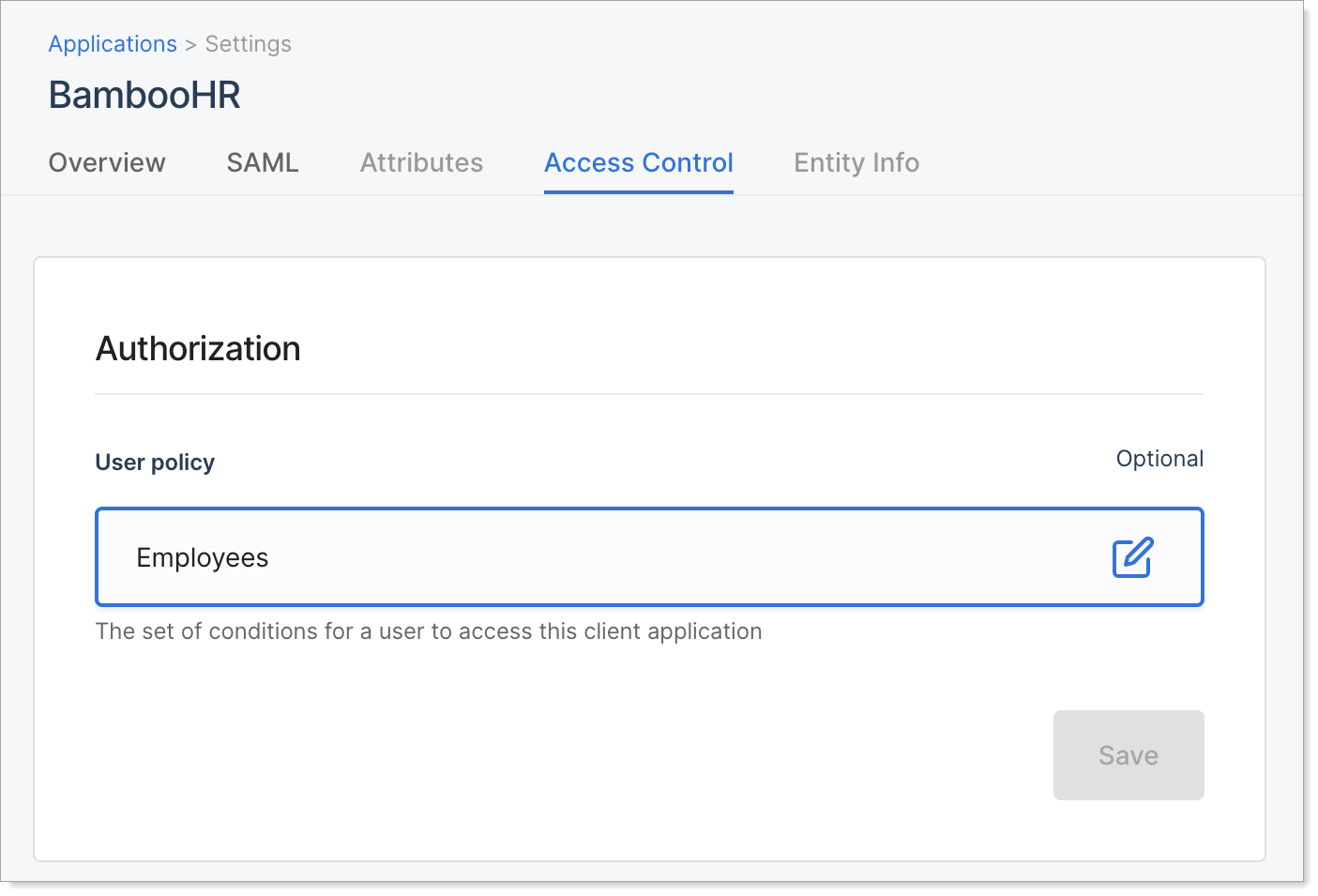Open the Attributes tab

pyautogui.click(x=422, y=162)
